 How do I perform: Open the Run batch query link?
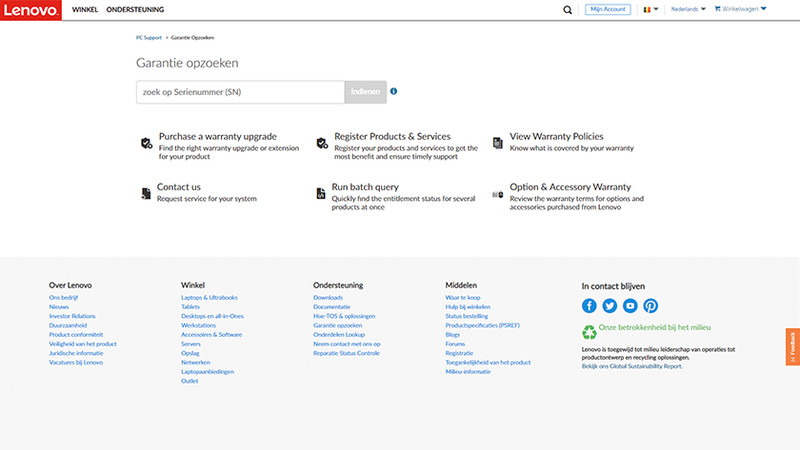365,187
